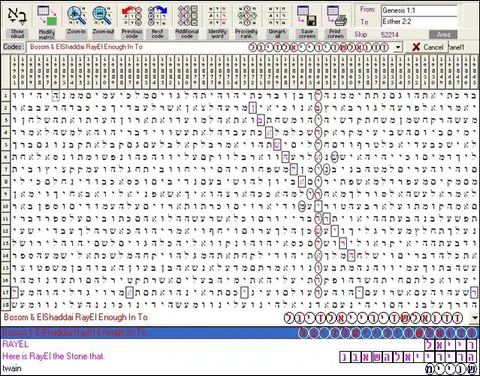The height and width of the screenshot is (376, 480).
Task: Click the Print screen printer icon
Action: [336, 16]
